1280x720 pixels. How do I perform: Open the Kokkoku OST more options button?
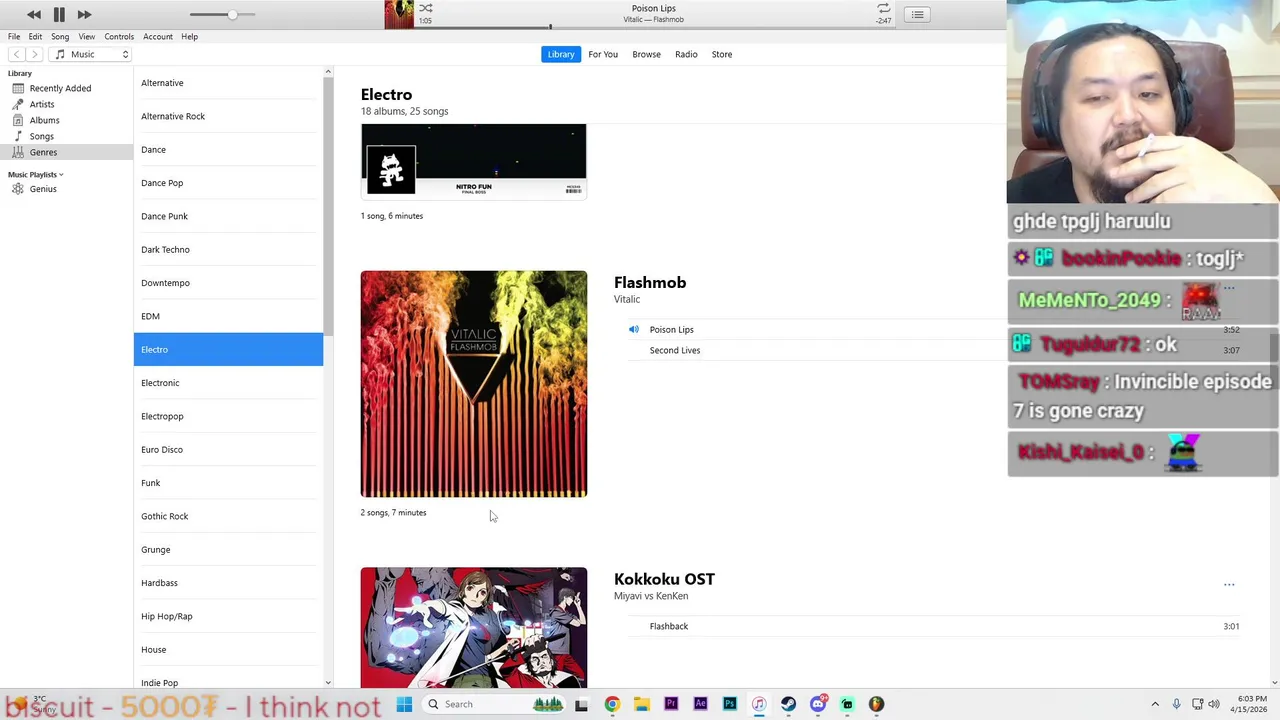pyautogui.click(x=1229, y=585)
